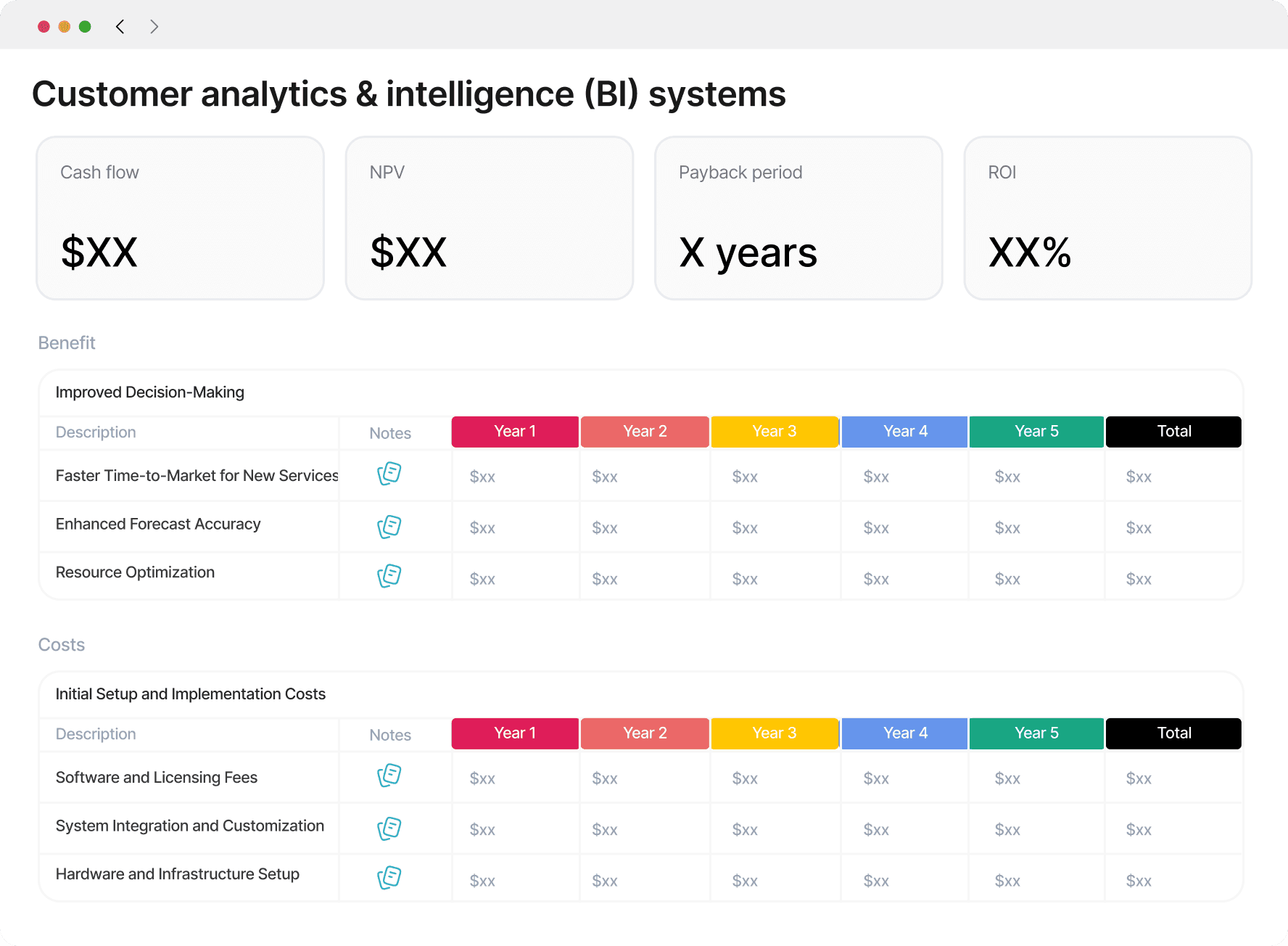
Task: Select the black Total header in Benefit table
Action: pyautogui.click(x=1173, y=431)
